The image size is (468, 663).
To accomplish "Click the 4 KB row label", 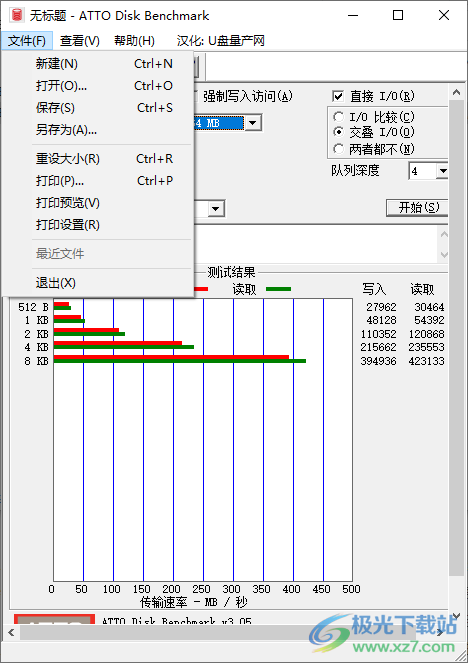I will coord(36,348).
